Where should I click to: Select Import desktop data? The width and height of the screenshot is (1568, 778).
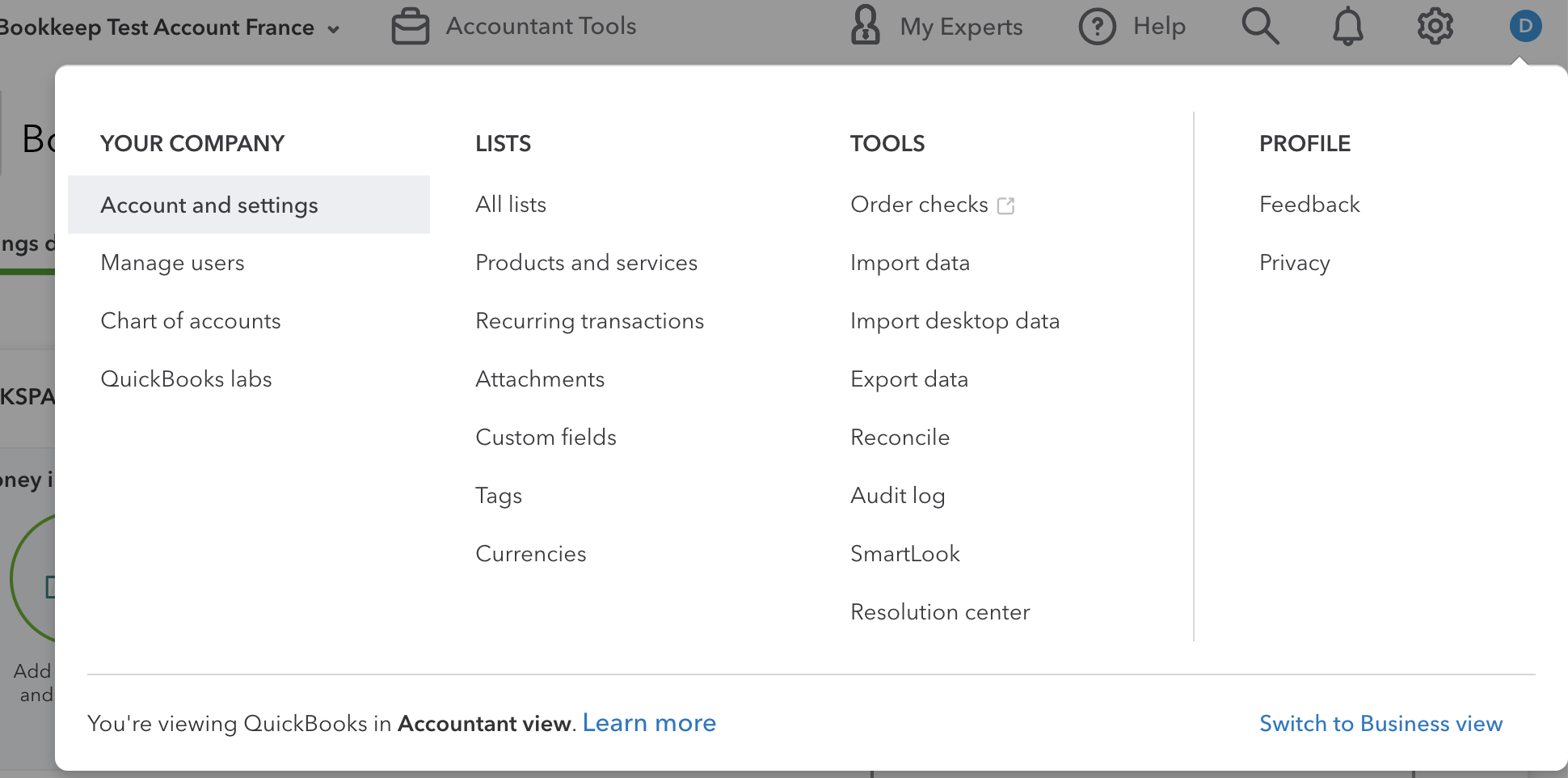click(955, 321)
